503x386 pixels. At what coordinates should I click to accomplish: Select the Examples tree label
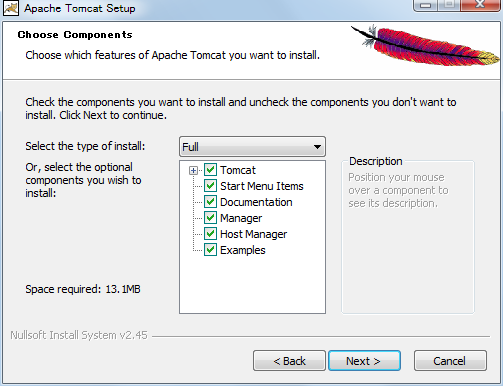click(243, 250)
